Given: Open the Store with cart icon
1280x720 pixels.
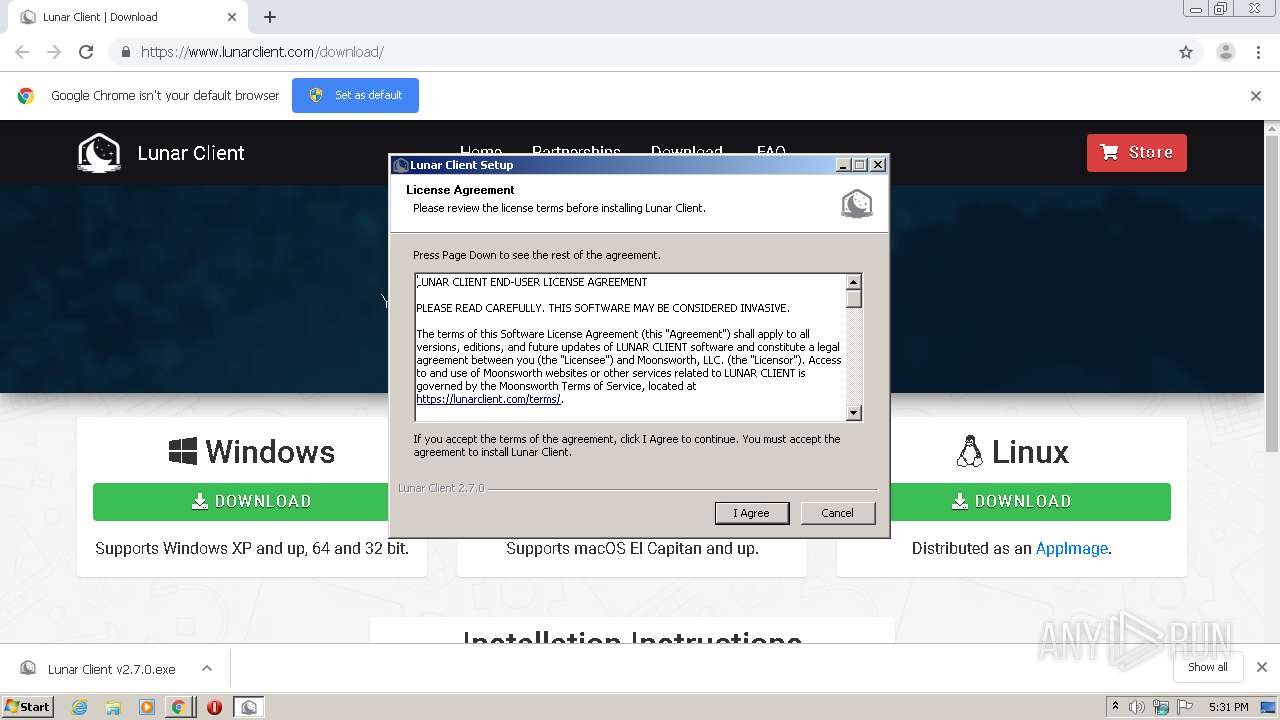Looking at the screenshot, I should 1136,153.
